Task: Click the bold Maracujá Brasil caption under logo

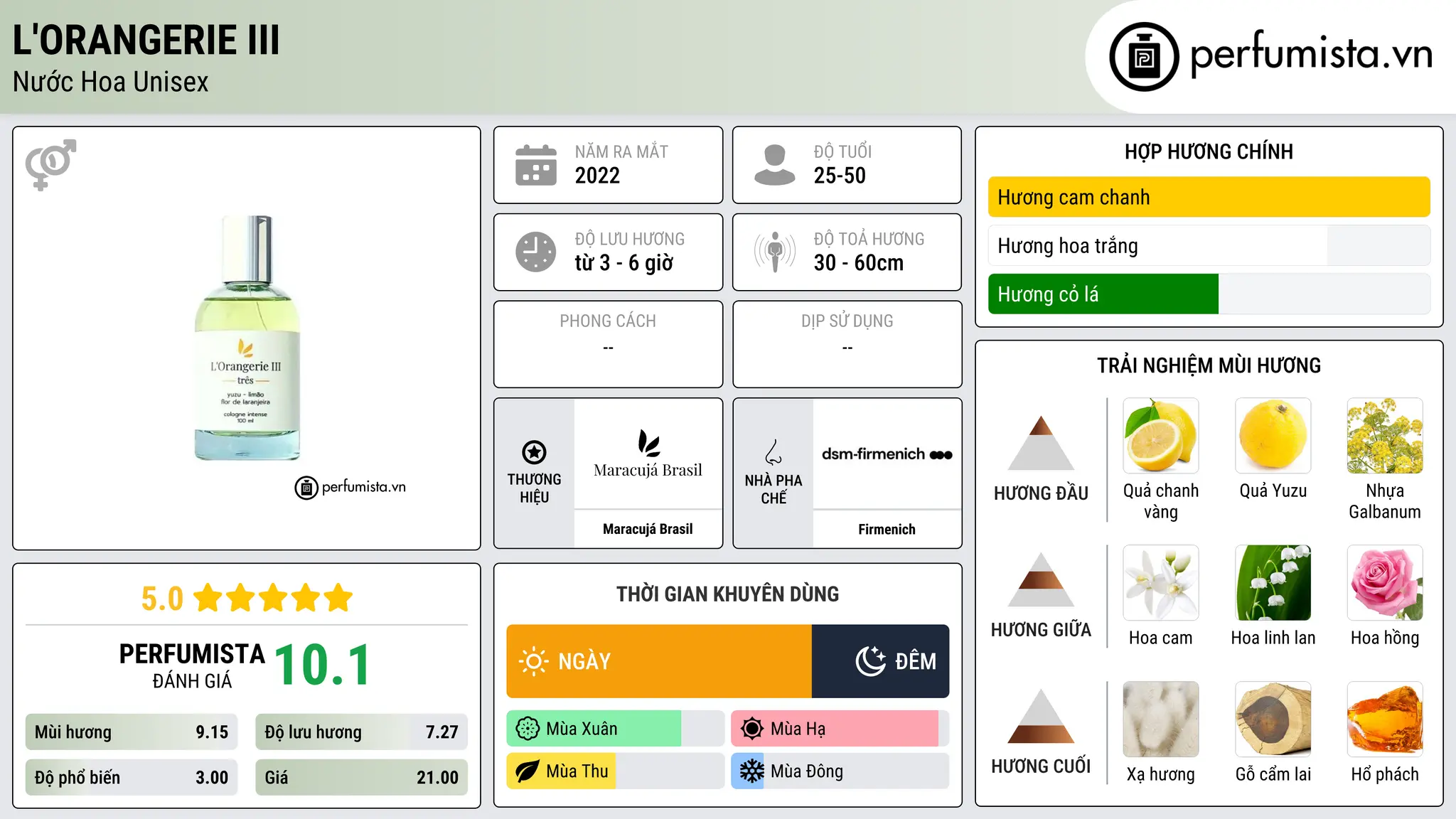Action: pos(648,529)
